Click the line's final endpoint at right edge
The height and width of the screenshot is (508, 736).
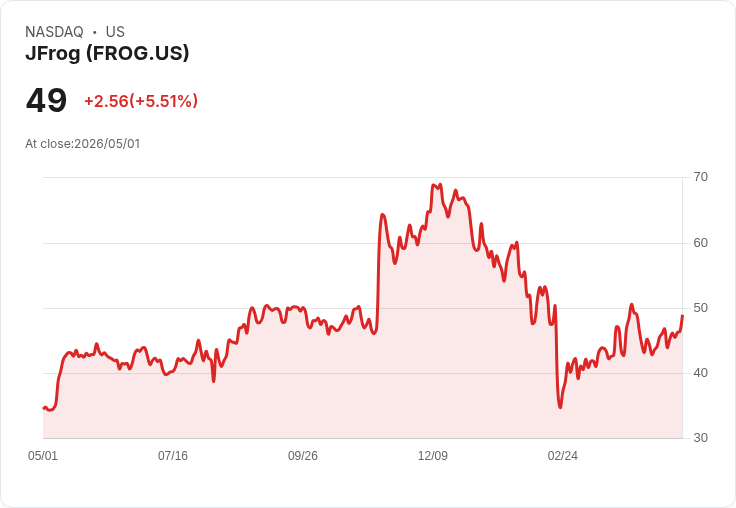click(682, 316)
